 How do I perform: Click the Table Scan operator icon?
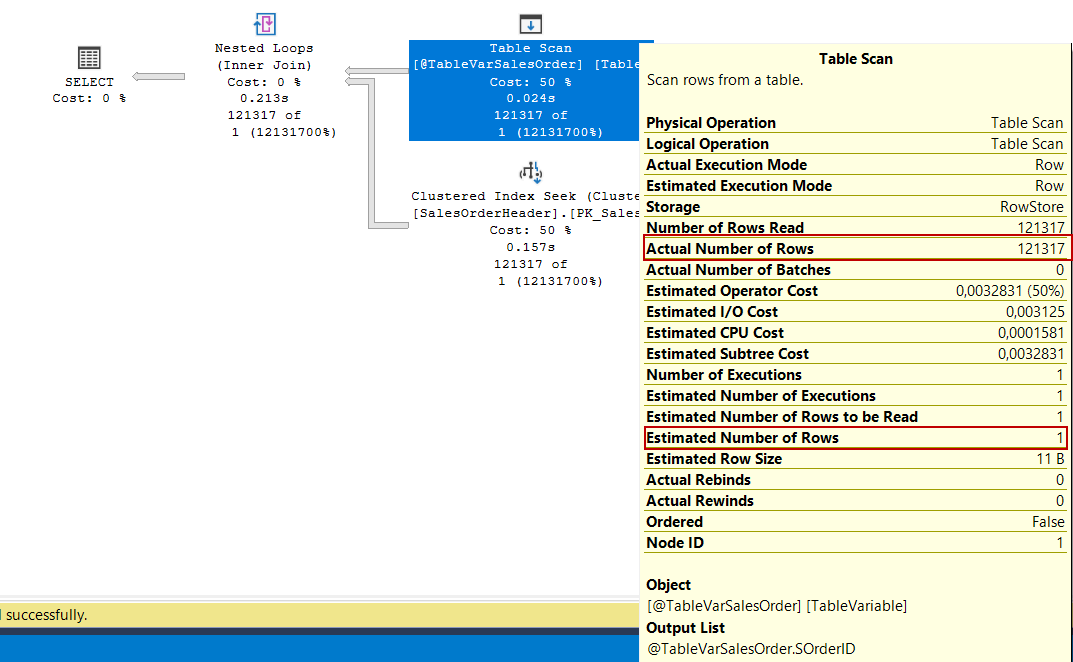(x=531, y=24)
